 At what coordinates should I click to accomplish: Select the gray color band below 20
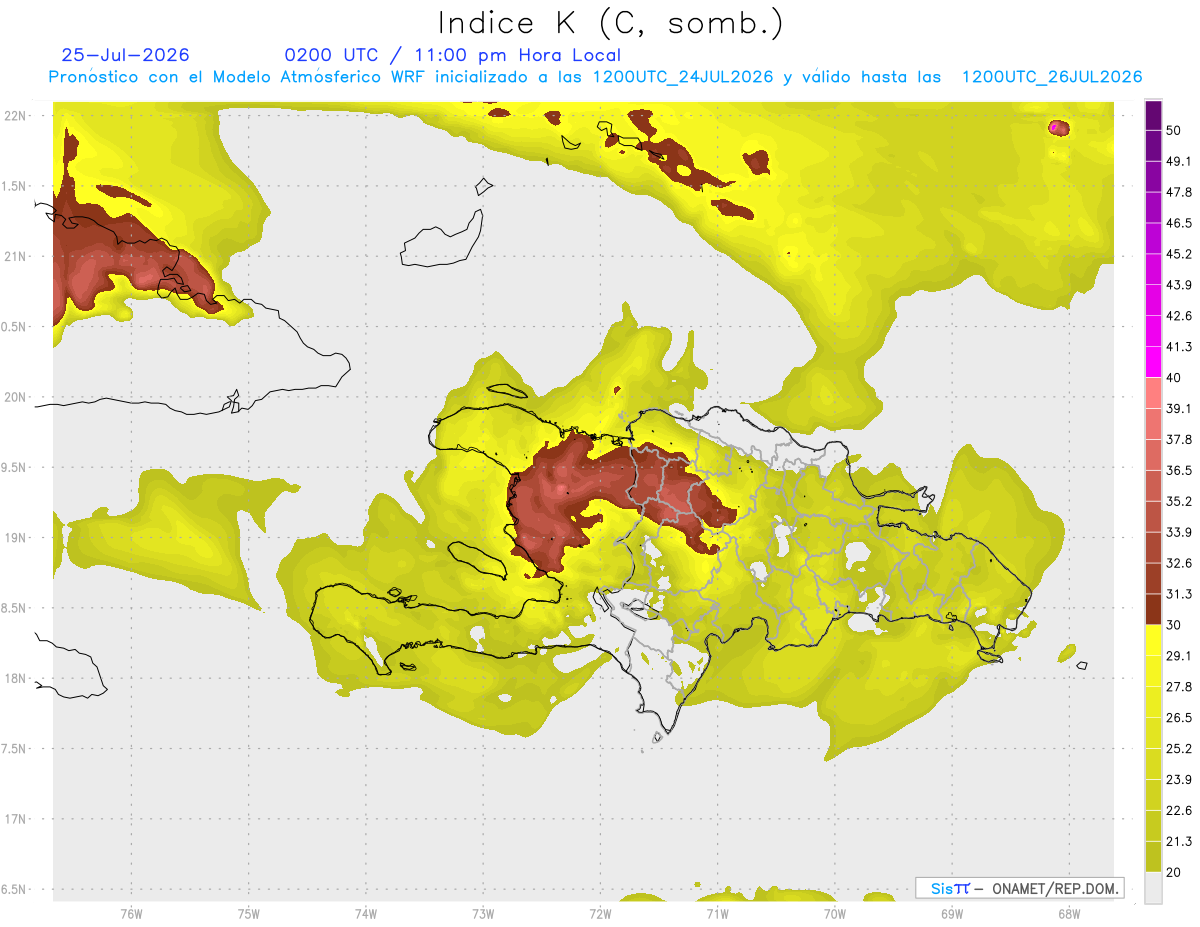(x=1153, y=887)
